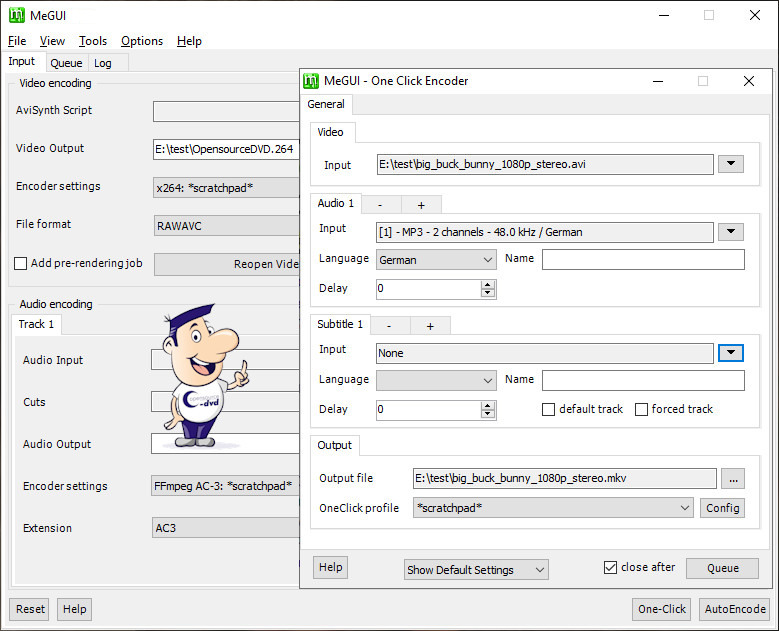Screen dimensions: 779x631
Task: Click the audio track Name text field
Action: click(x=643, y=260)
